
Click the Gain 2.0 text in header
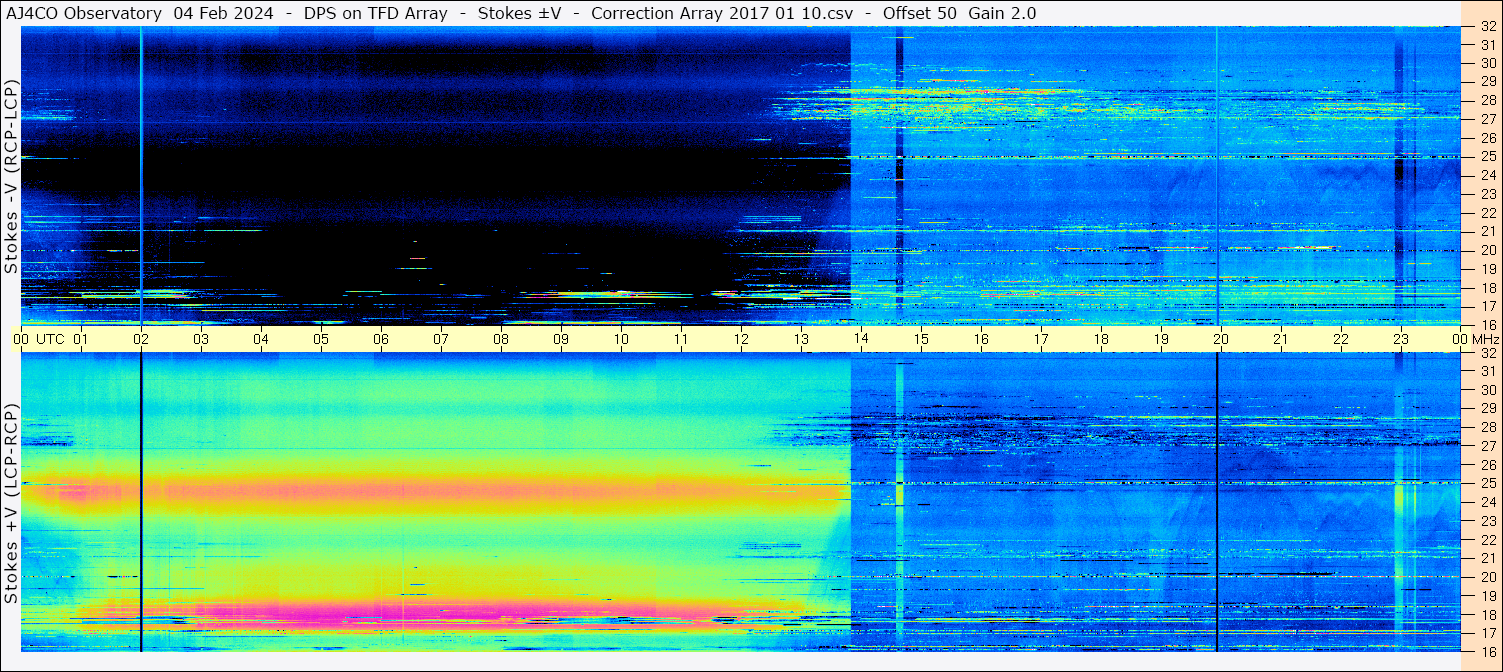[x=1002, y=13]
